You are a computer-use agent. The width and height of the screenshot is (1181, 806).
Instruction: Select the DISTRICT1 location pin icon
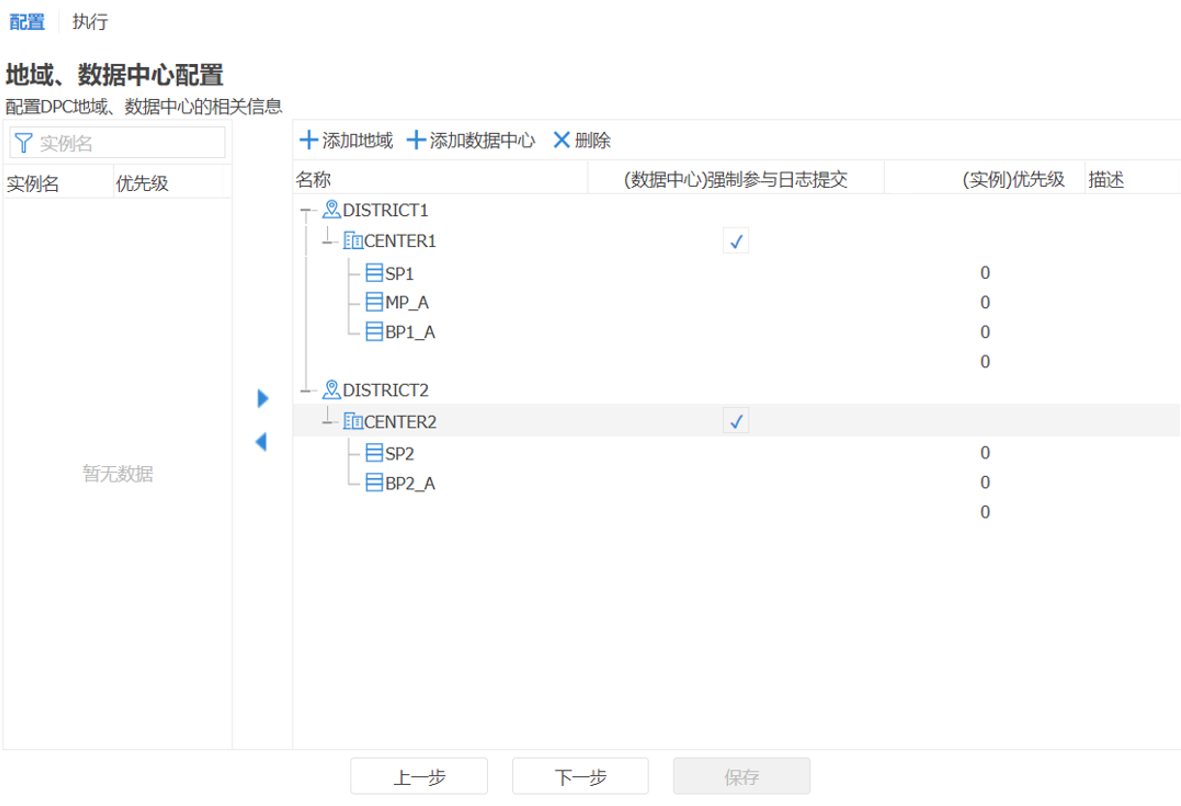point(332,210)
